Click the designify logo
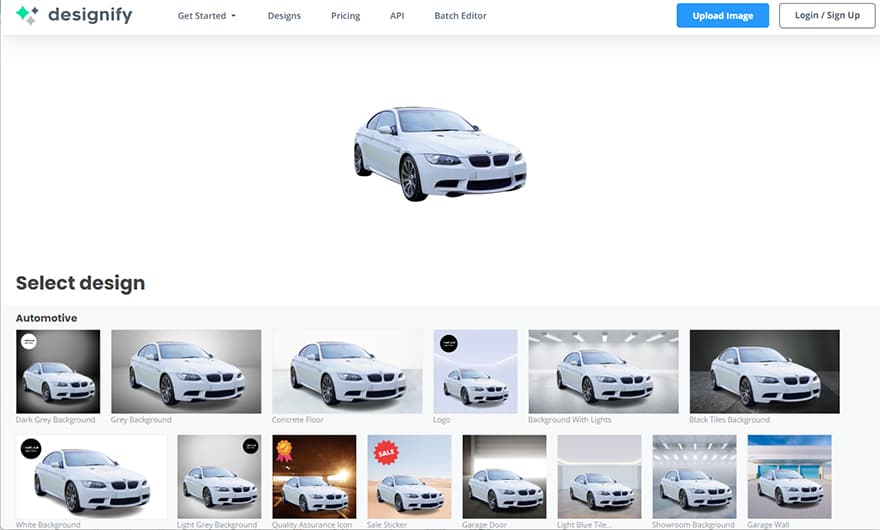Image resolution: width=880 pixels, height=530 pixels. [x=74, y=15]
